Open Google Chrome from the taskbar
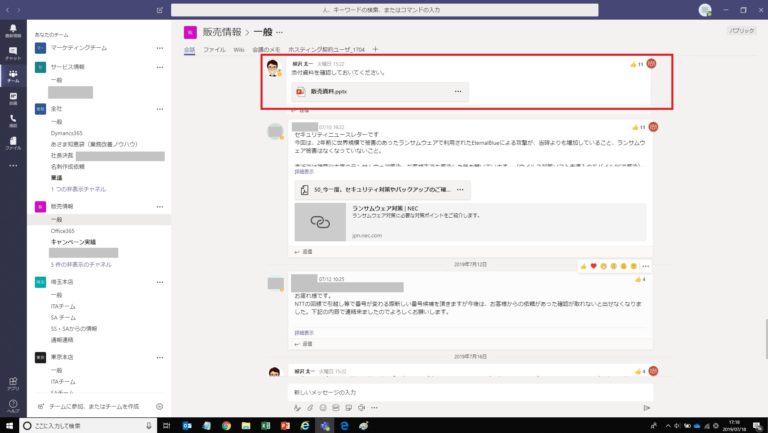The width and height of the screenshot is (768, 433). [227, 425]
